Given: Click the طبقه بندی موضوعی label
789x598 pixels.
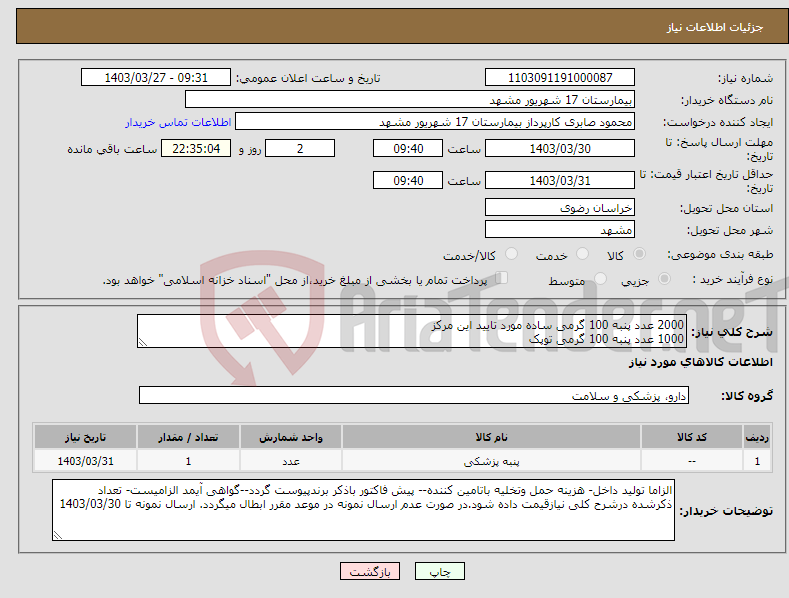Looking at the screenshot, I should tap(720, 254).
